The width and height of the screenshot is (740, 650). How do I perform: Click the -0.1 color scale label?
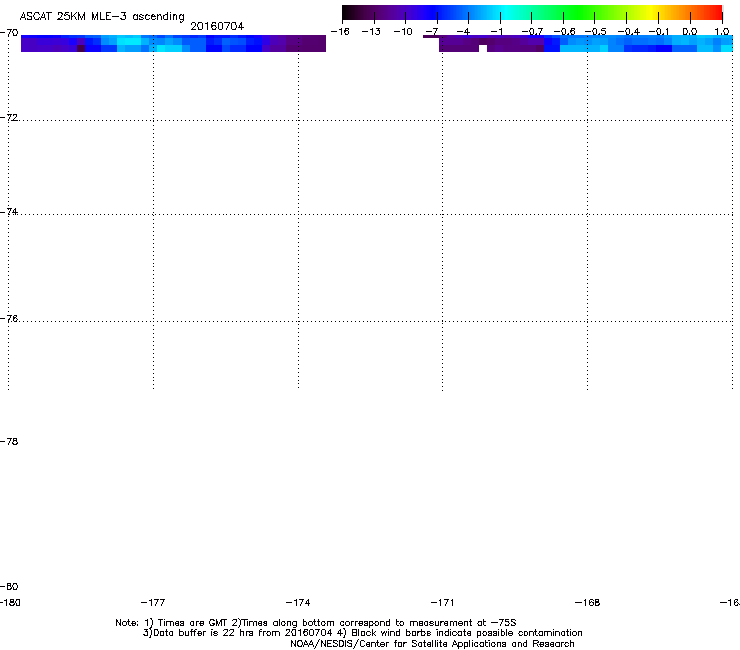[659, 32]
